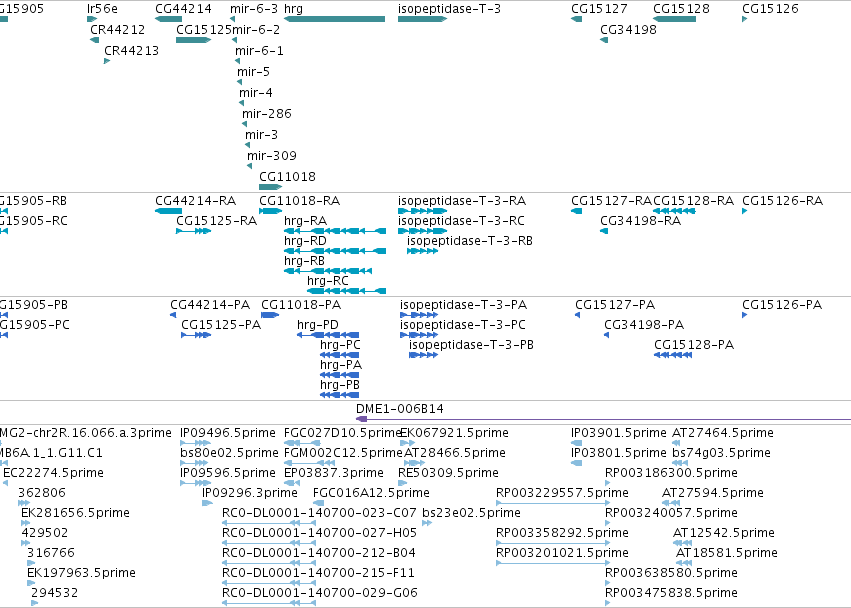Select the hrg-RB transcript
851x608 pixels.
[x=328, y=271]
